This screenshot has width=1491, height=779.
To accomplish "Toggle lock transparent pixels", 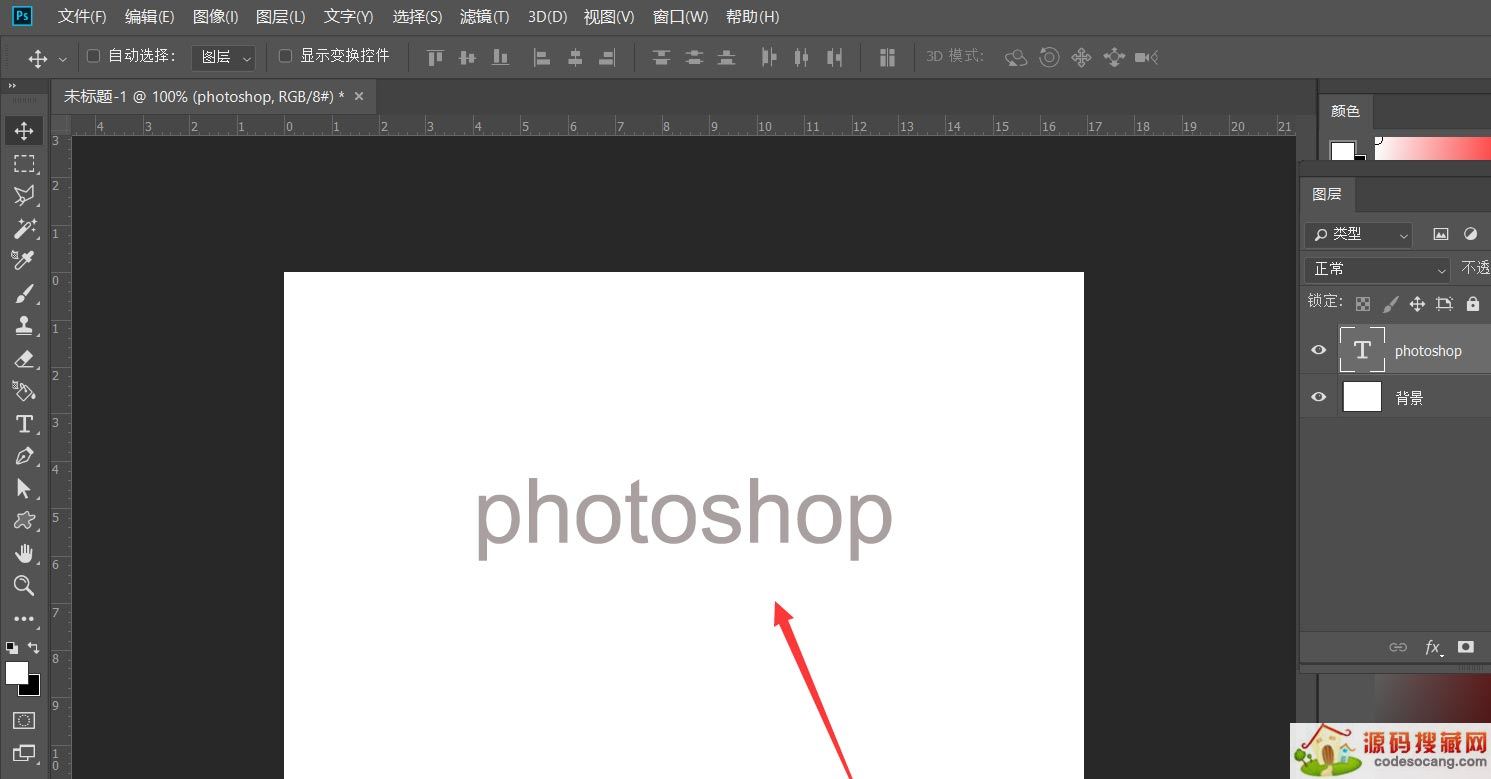I will click(1363, 304).
